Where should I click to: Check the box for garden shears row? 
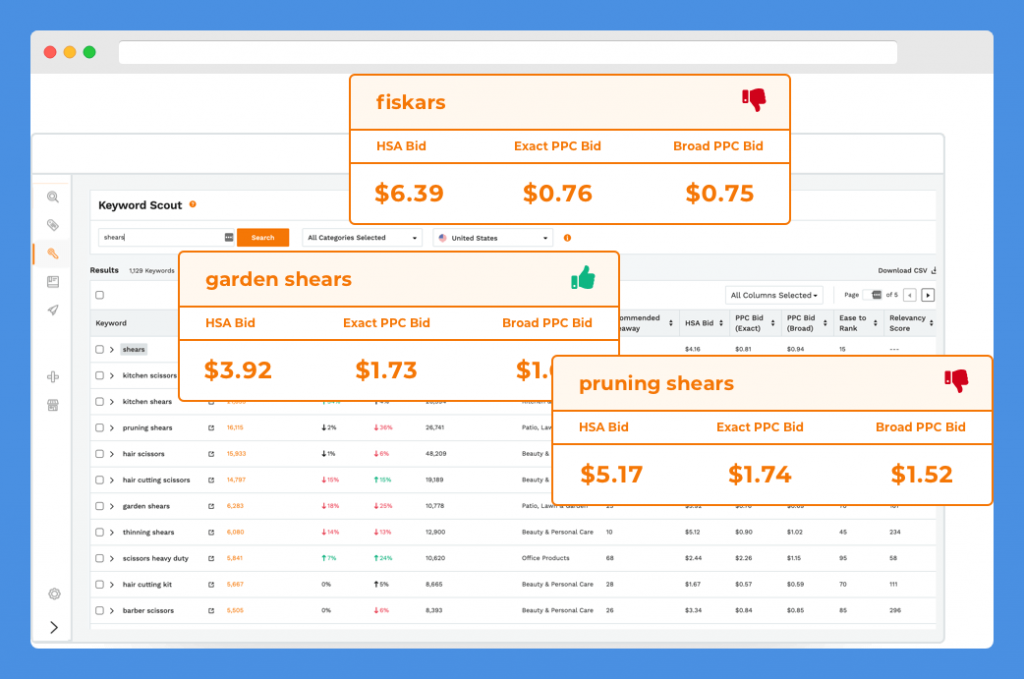tap(99, 506)
